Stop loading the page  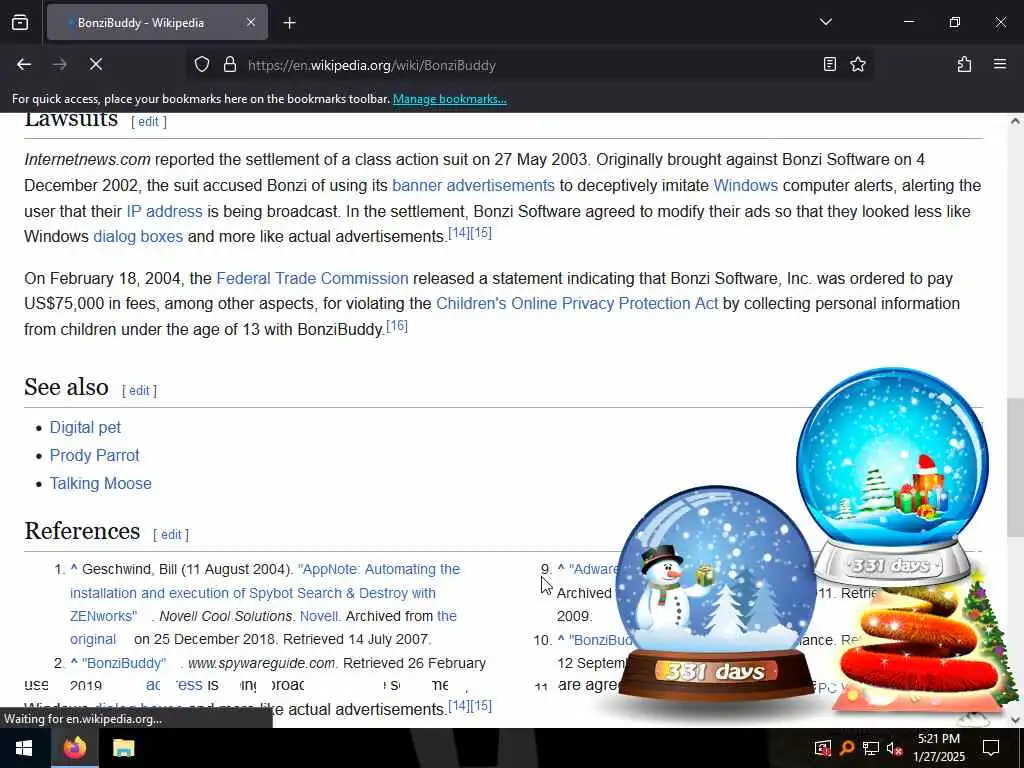pos(96,64)
